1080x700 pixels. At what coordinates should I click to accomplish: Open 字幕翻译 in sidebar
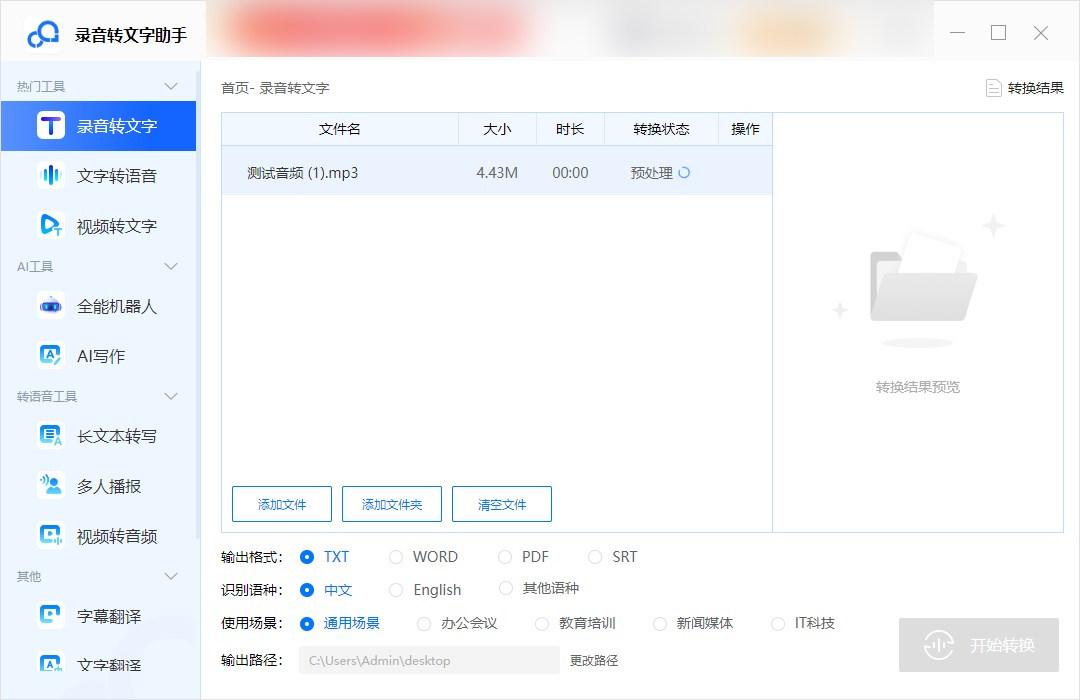[98, 615]
